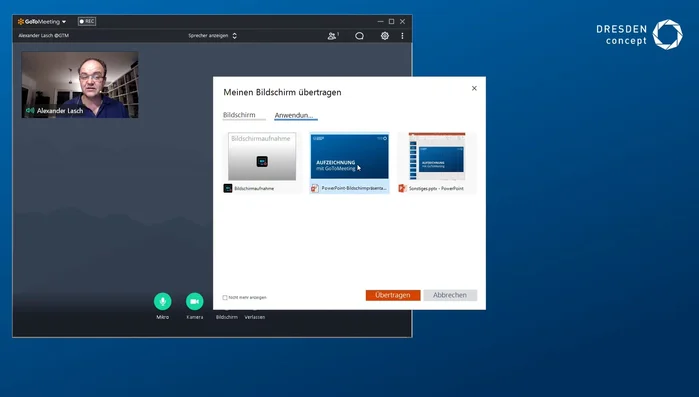The height and width of the screenshot is (397, 699).
Task: Click the Bildschirm share label
Action: click(x=227, y=317)
